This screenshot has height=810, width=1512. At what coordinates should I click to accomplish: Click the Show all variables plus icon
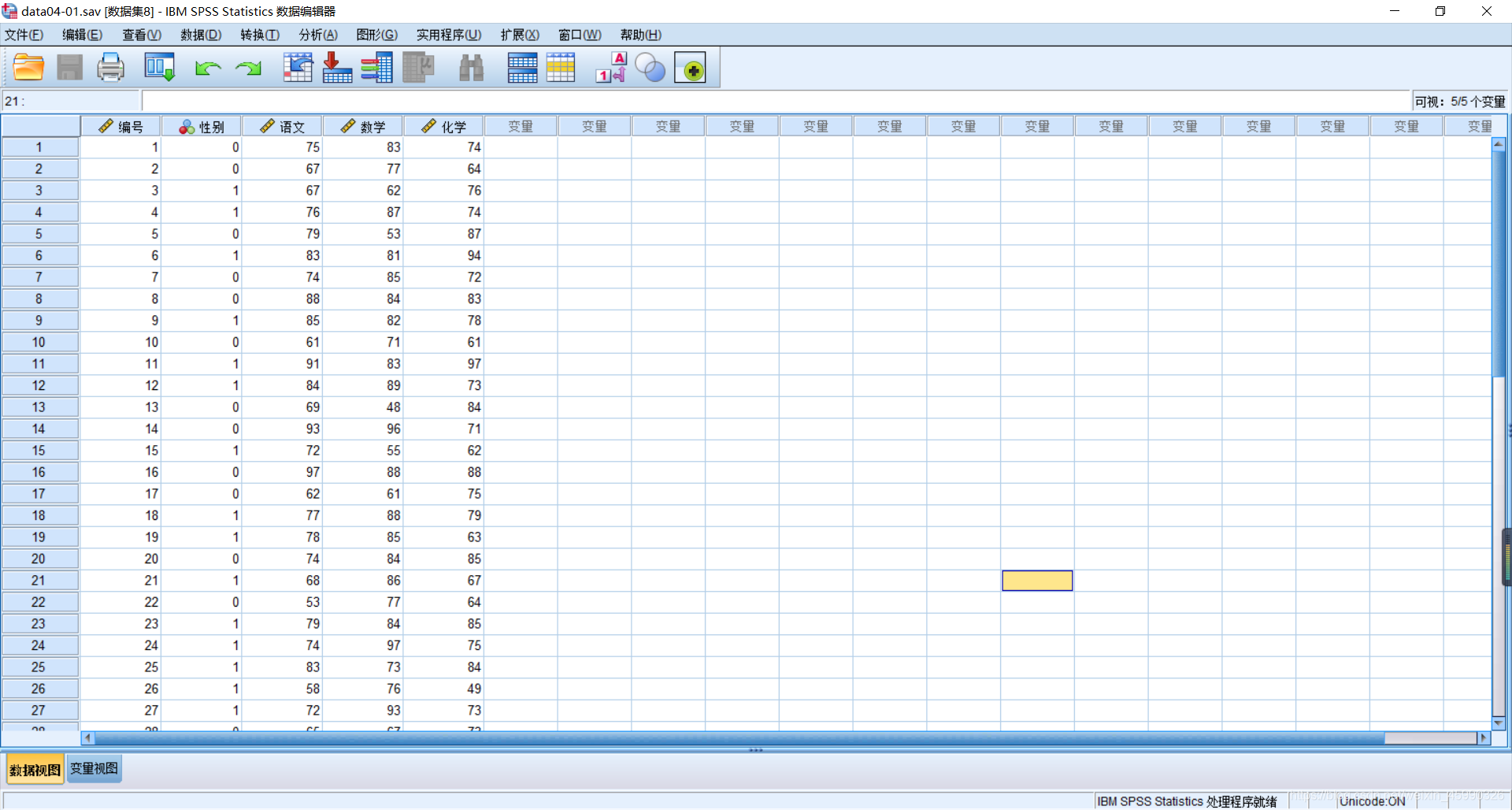[x=691, y=69]
